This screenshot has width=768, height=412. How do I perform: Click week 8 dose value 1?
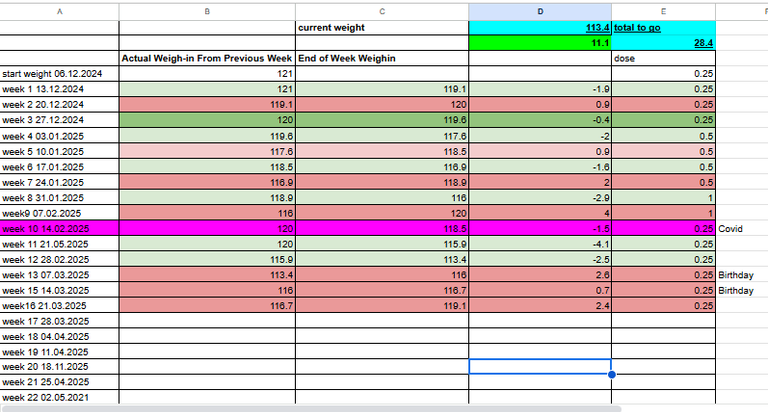[x=663, y=198]
